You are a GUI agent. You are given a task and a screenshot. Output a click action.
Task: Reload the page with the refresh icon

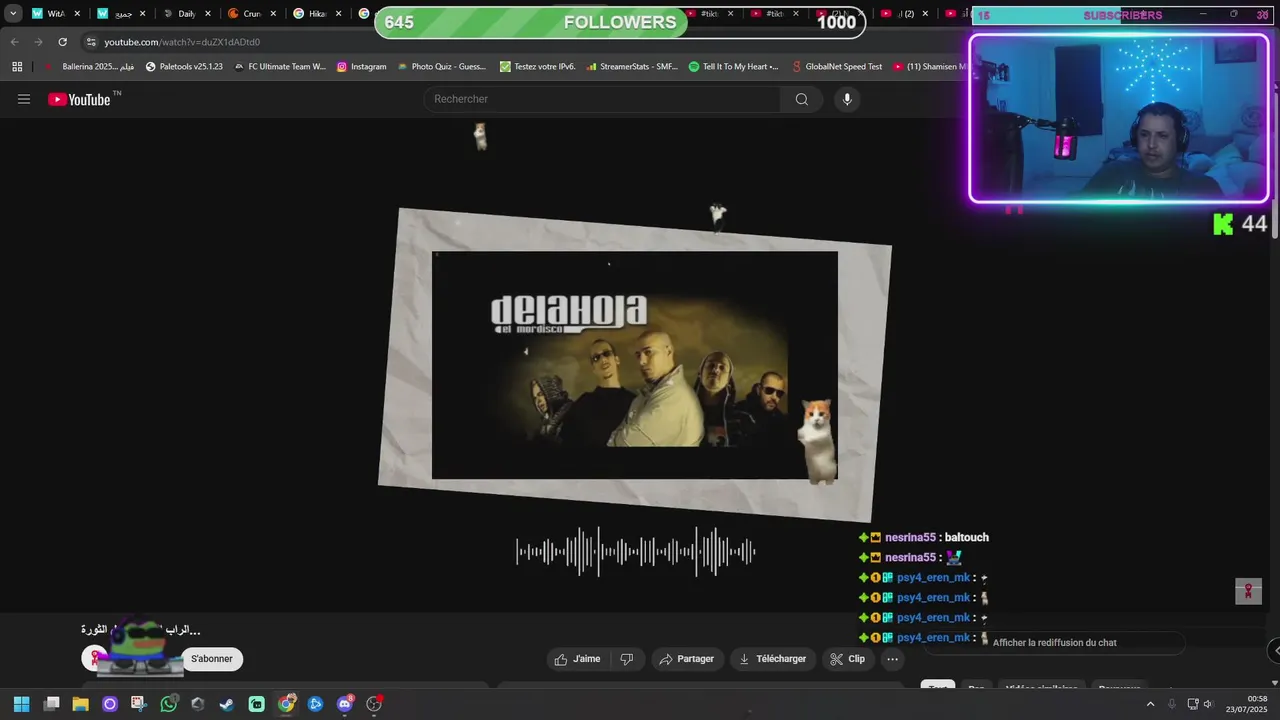click(x=62, y=42)
